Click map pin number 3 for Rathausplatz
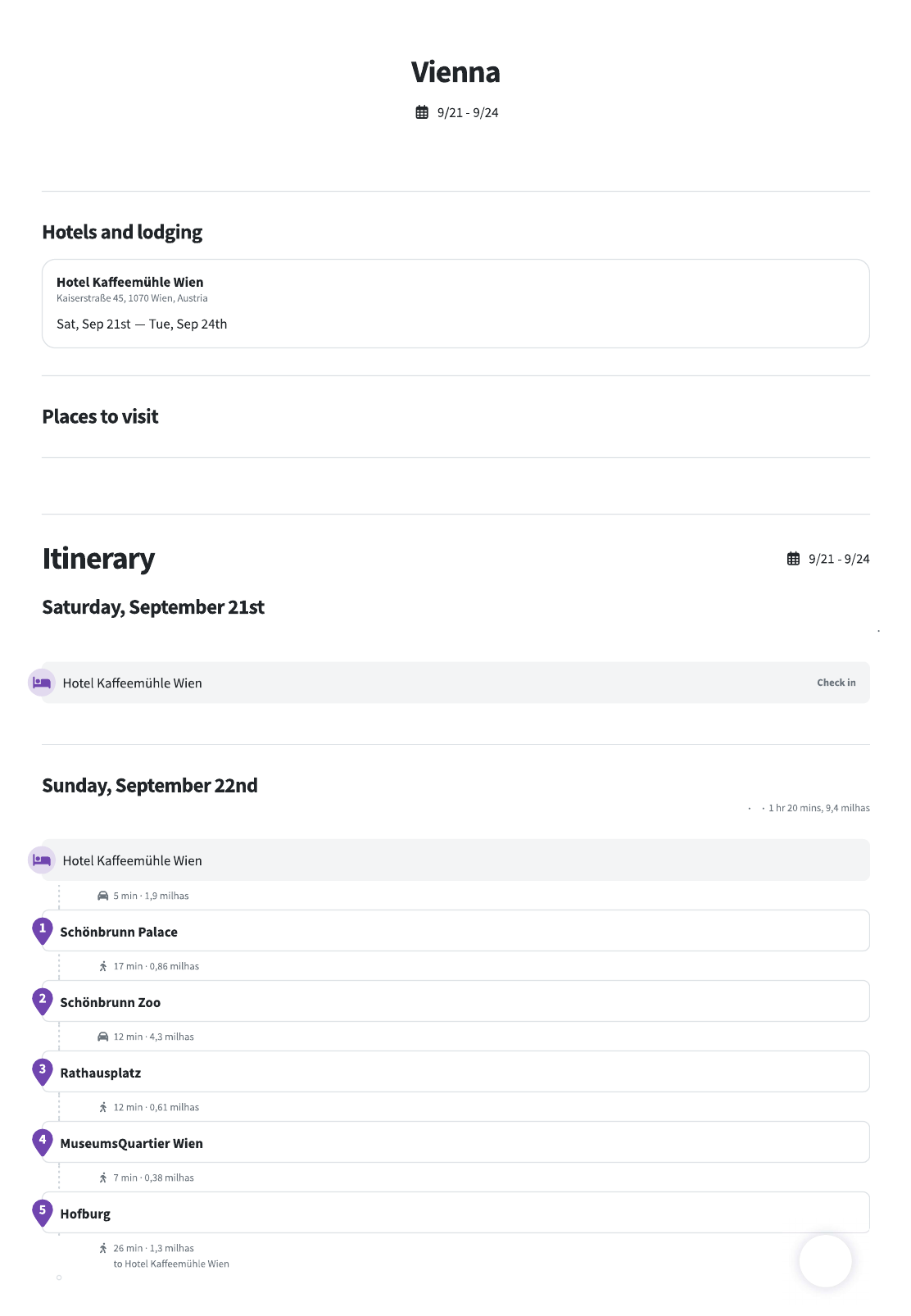 (x=43, y=1071)
